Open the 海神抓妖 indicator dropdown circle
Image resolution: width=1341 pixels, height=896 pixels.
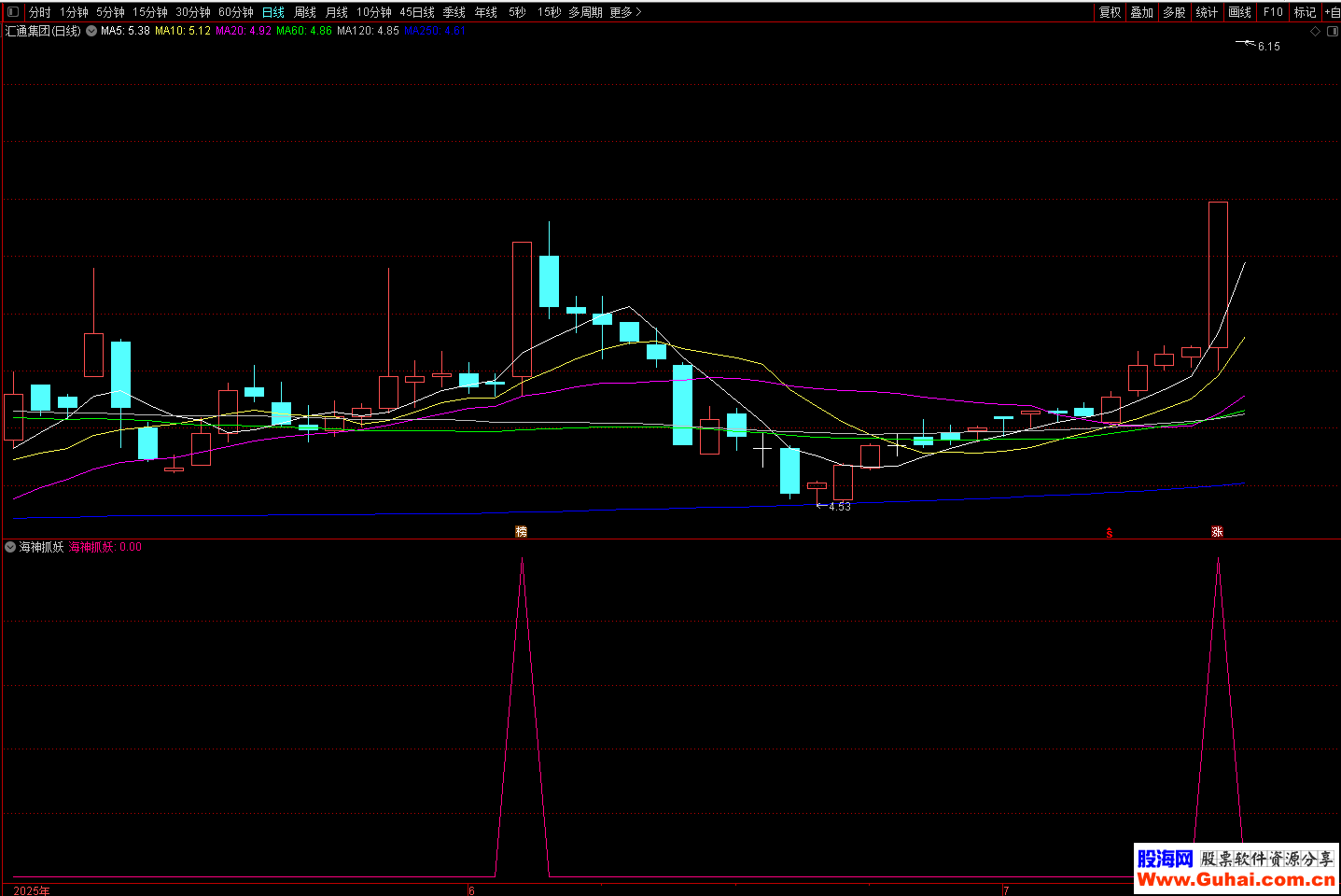point(10,547)
